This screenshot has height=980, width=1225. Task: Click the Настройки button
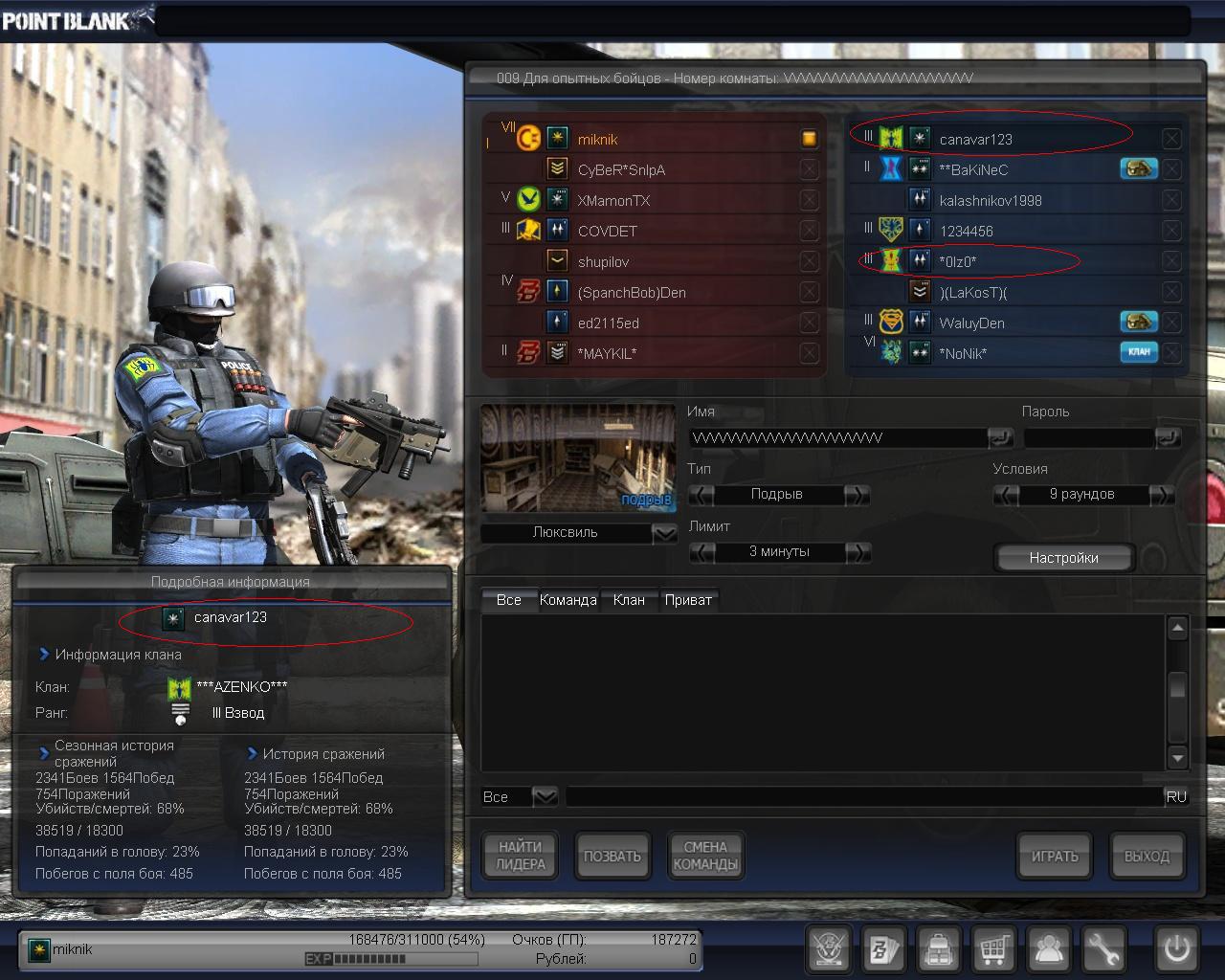1063,558
